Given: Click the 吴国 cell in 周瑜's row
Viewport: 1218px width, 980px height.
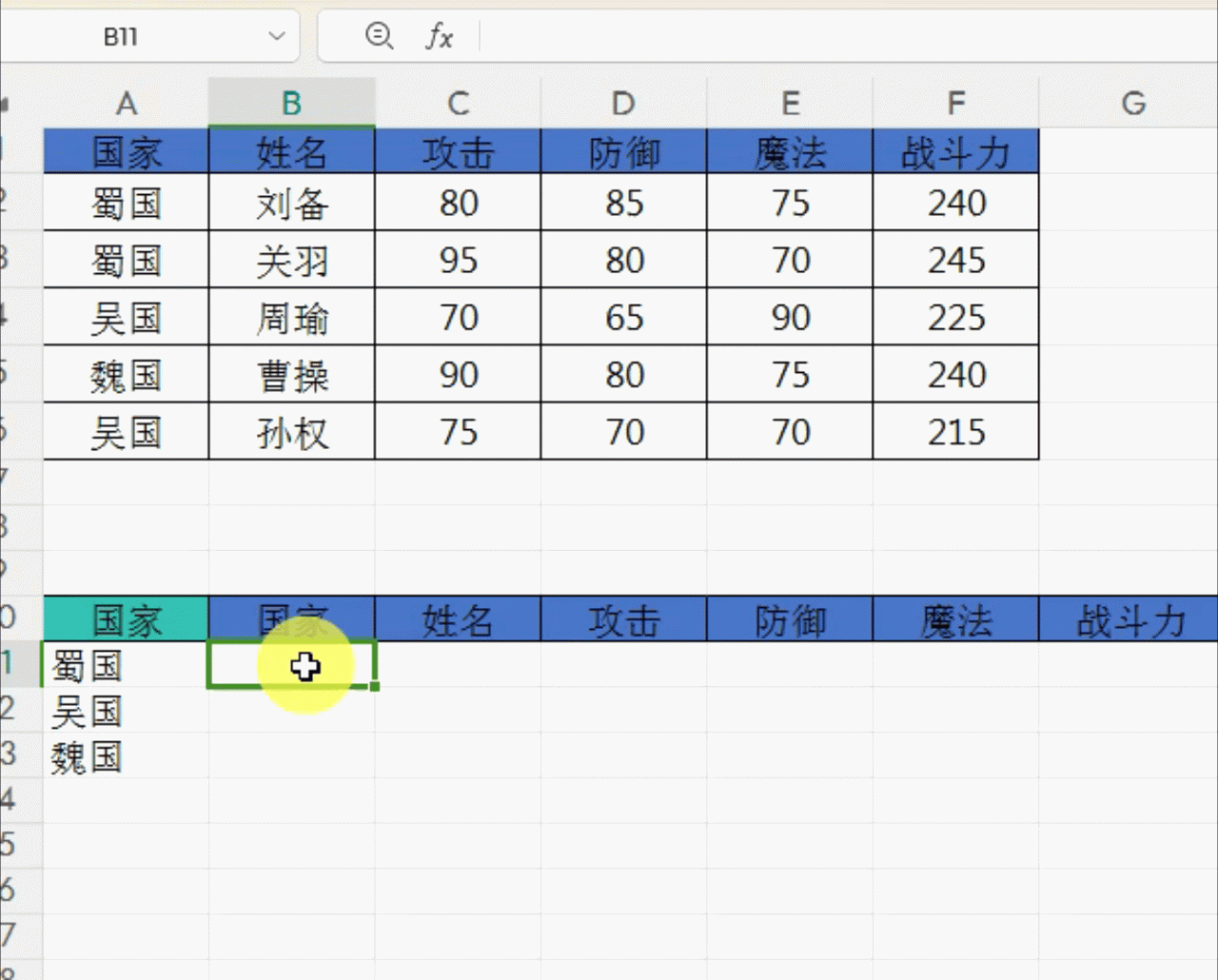Looking at the screenshot, I should (126, 317).
